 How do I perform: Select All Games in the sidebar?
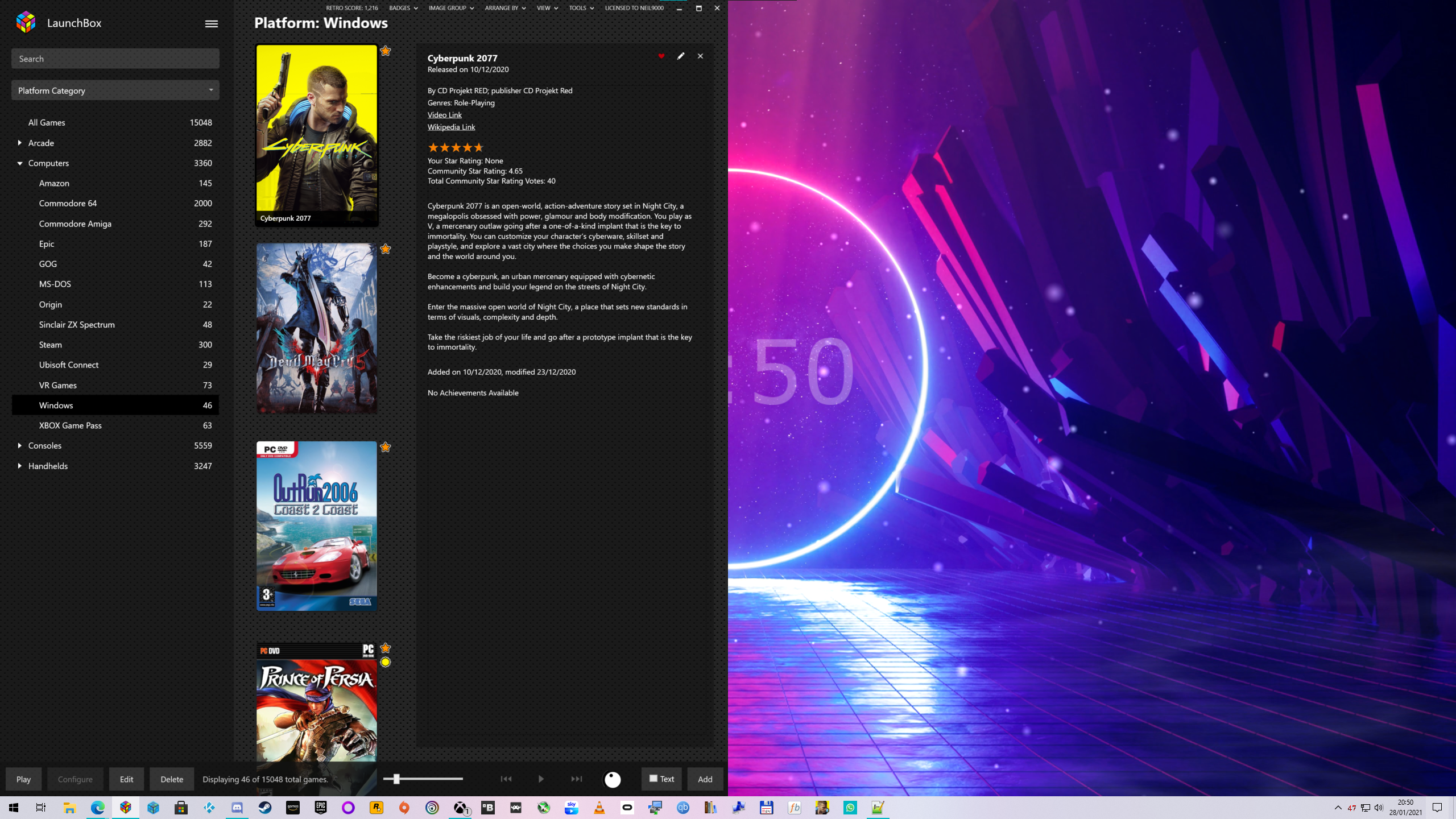point(115,122)
